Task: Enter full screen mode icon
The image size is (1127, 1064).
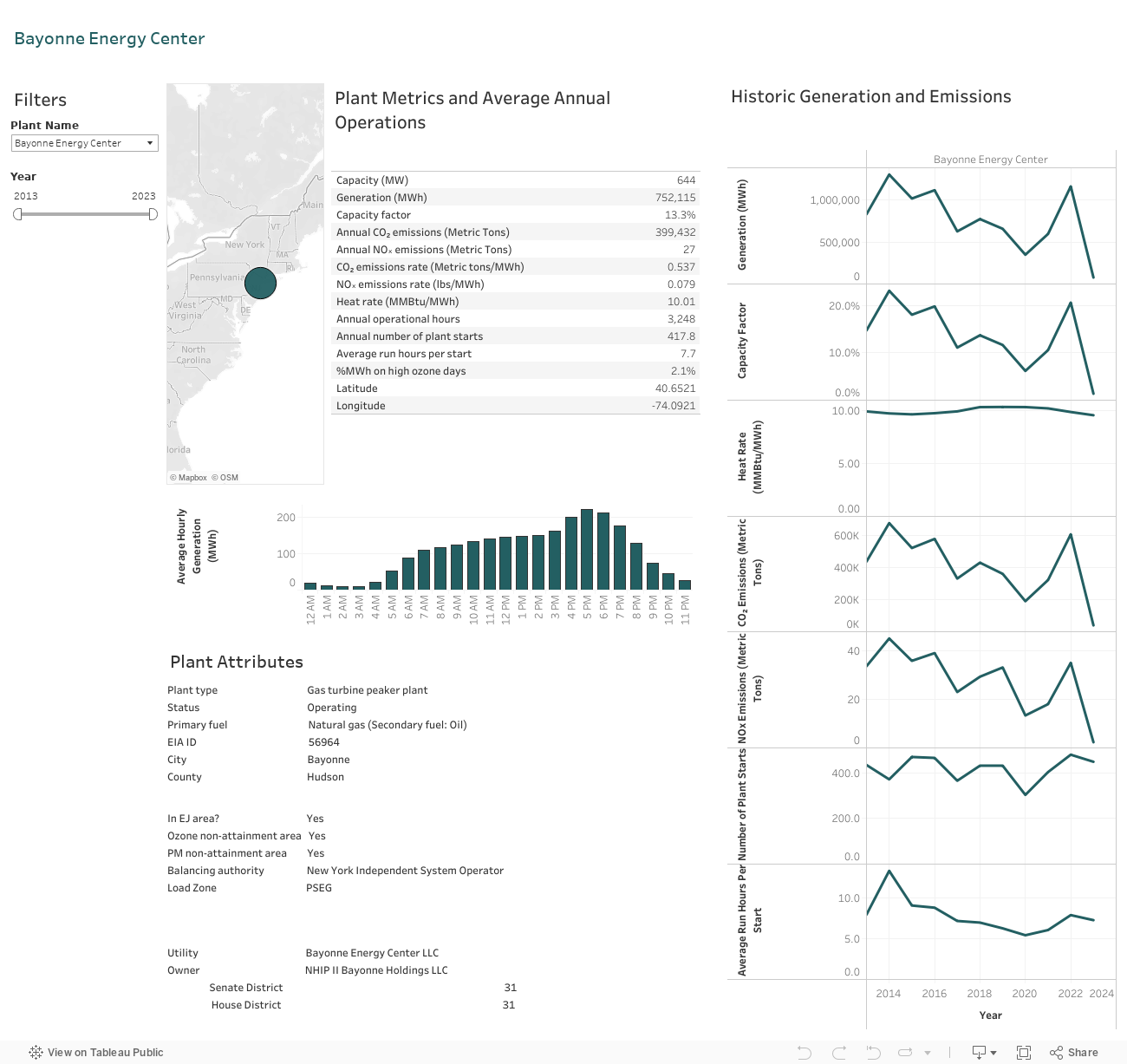Action: tap(1024, 1053)
